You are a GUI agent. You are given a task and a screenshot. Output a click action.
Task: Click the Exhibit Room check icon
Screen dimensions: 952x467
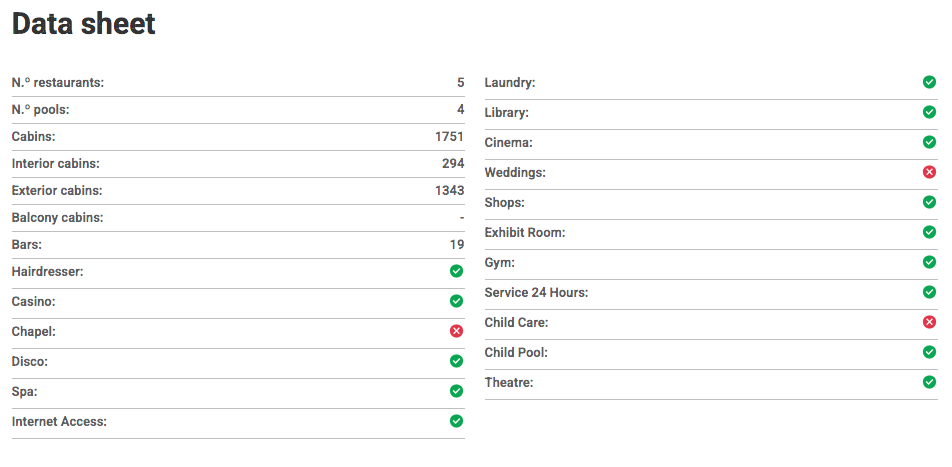pos(929,232)
